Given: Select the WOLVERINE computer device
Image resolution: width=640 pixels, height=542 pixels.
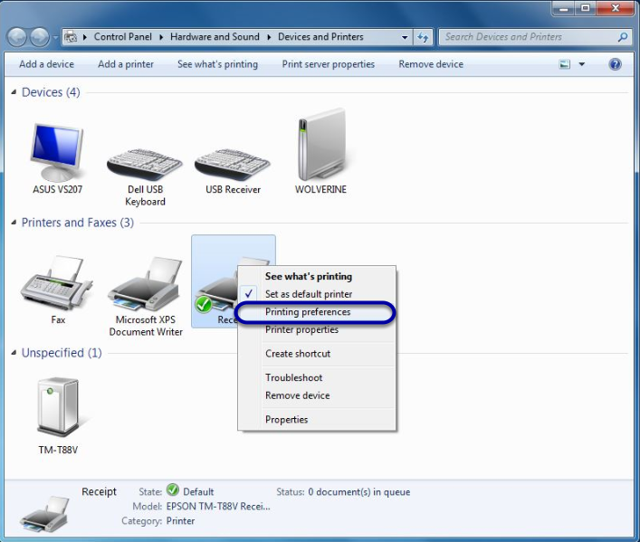Looking at the screenshot, I should tap(321, 152).
